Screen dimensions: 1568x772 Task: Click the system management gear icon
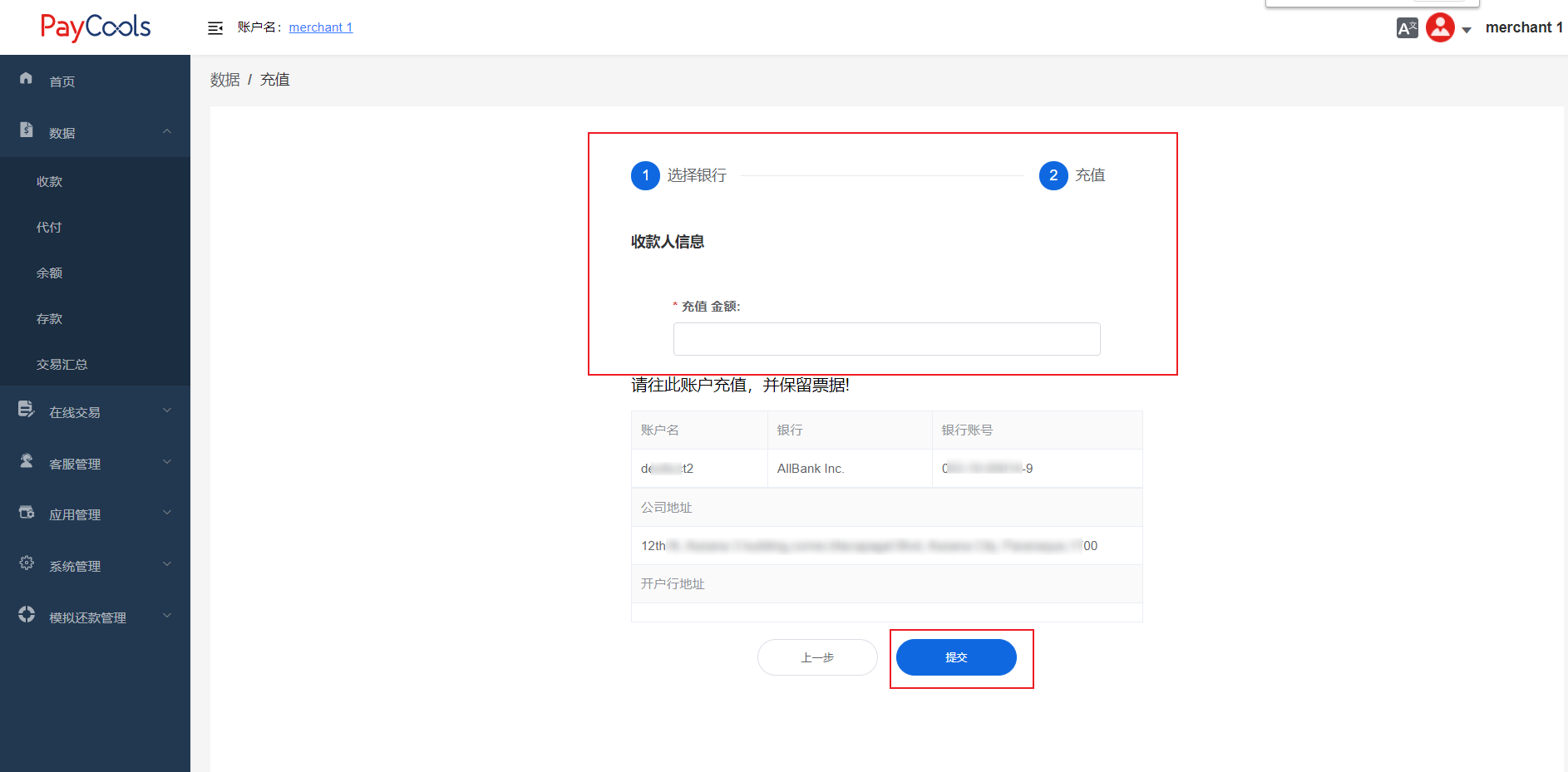click(27, 563)
